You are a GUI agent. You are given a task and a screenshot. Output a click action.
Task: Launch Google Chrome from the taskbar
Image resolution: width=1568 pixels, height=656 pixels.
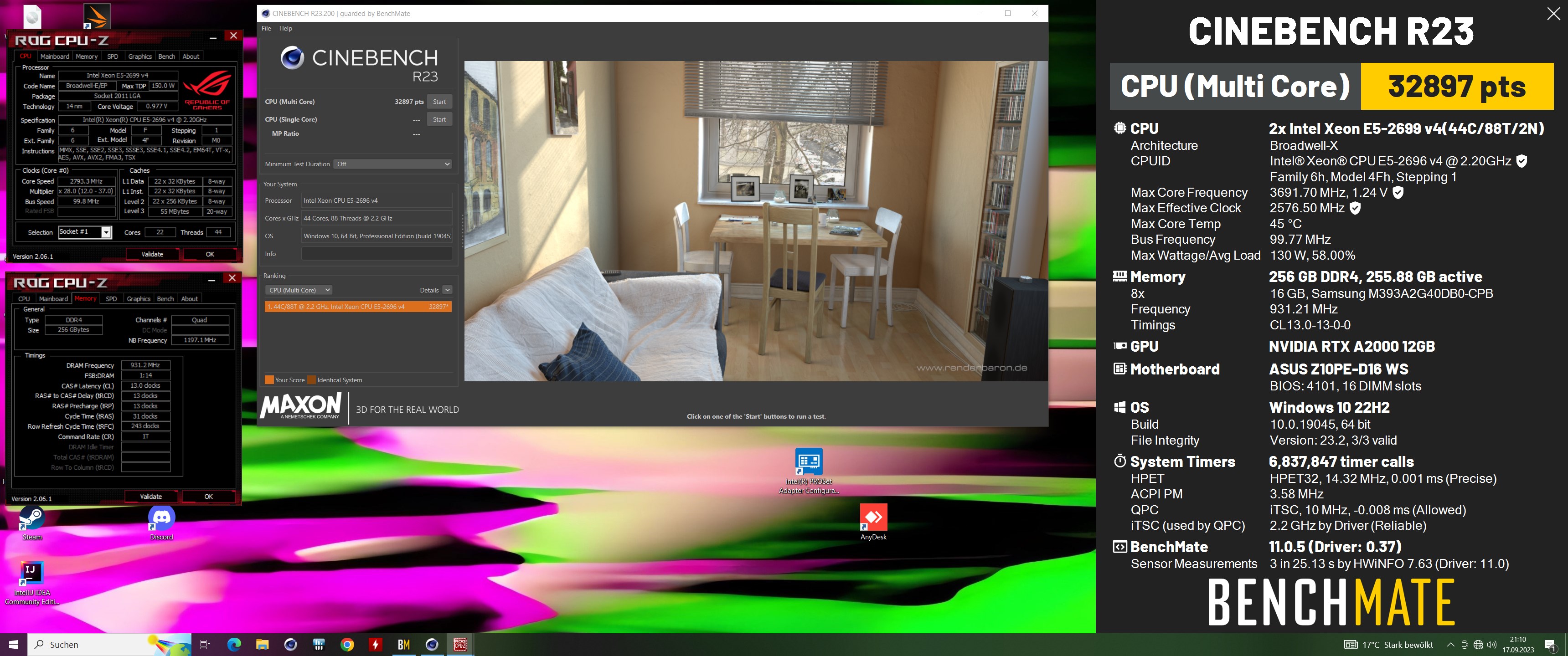(x=347, y=645)
